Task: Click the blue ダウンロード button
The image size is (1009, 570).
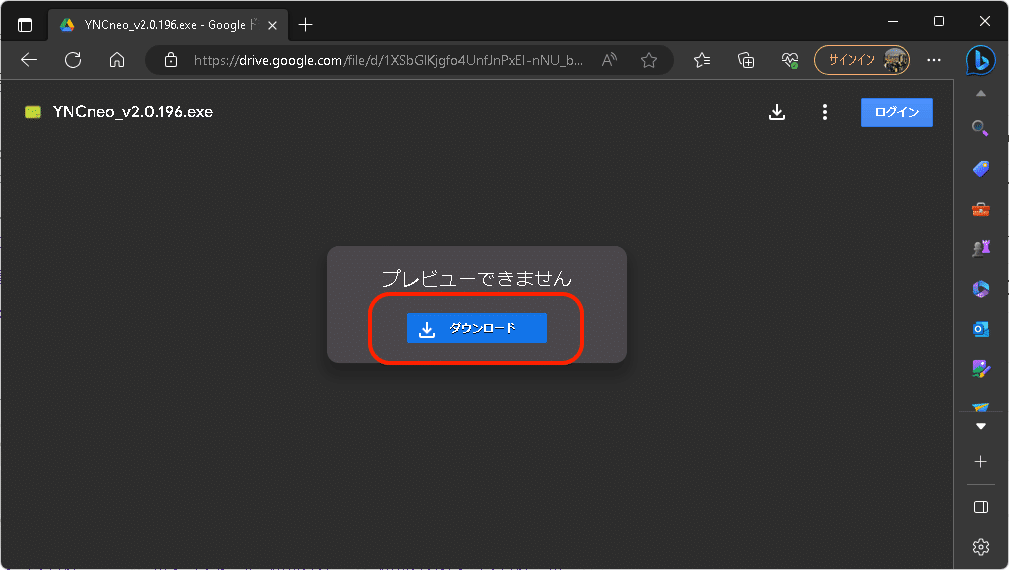Action: pyautogui.click(x=476, y=328)
